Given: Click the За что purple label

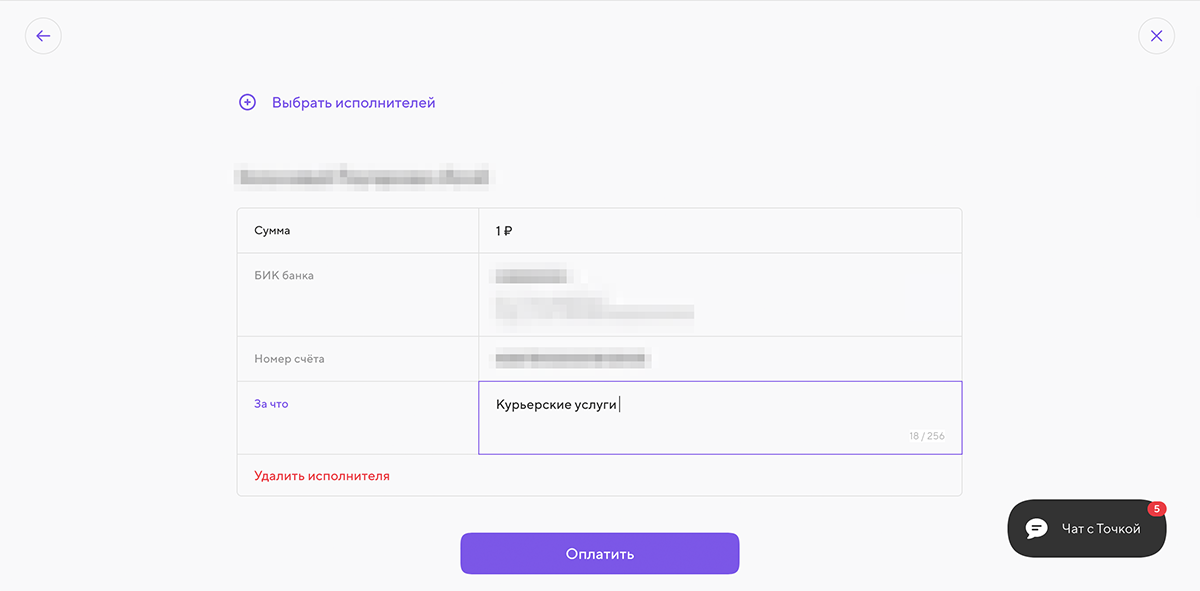Looking at the screenshot, I should [x=270, y=403].
